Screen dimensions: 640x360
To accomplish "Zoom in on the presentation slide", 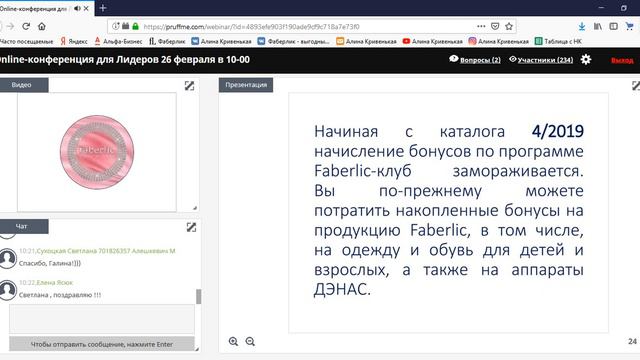I will [233, 341].
